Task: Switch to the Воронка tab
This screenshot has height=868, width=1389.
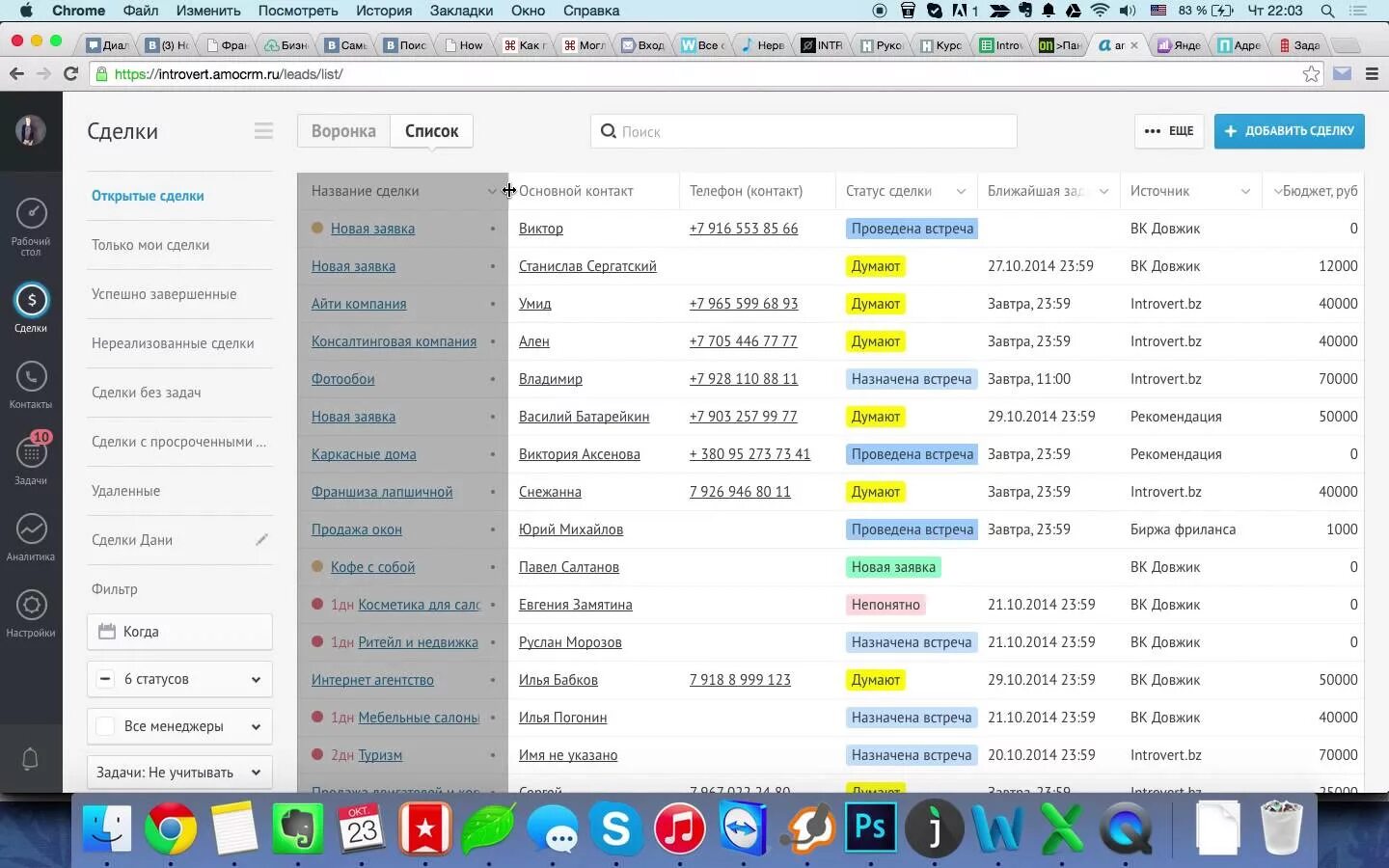Action: click(x=342, y=130)
